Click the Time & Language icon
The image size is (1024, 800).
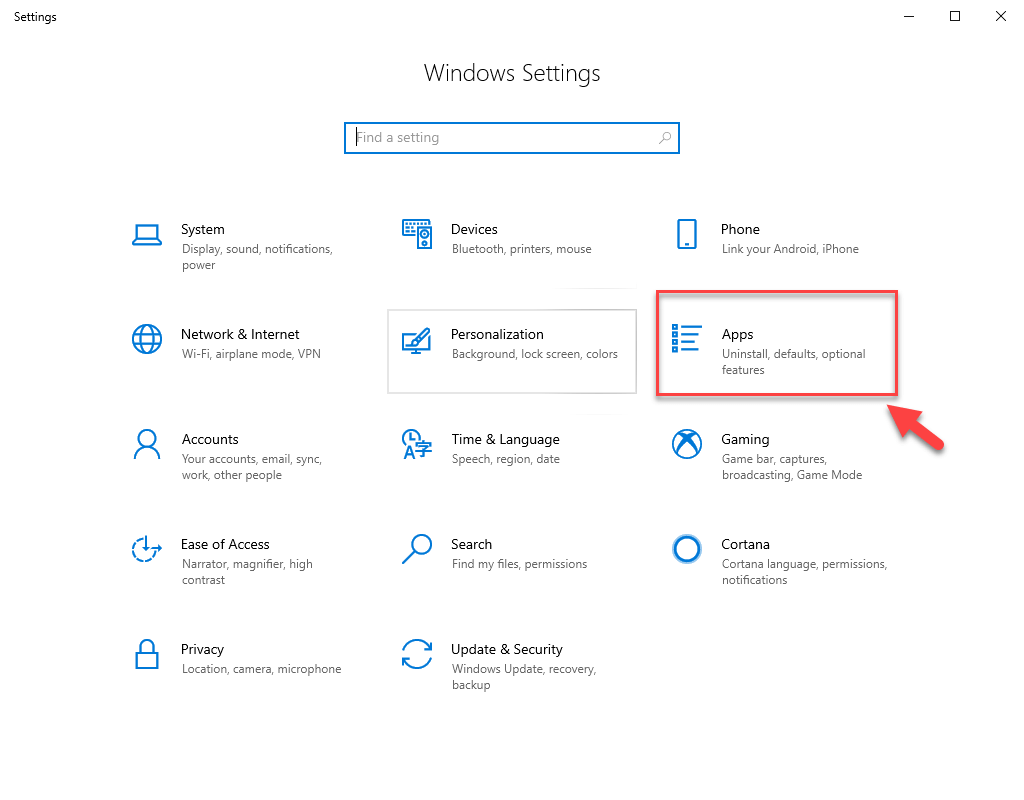(x=417, y=444)
